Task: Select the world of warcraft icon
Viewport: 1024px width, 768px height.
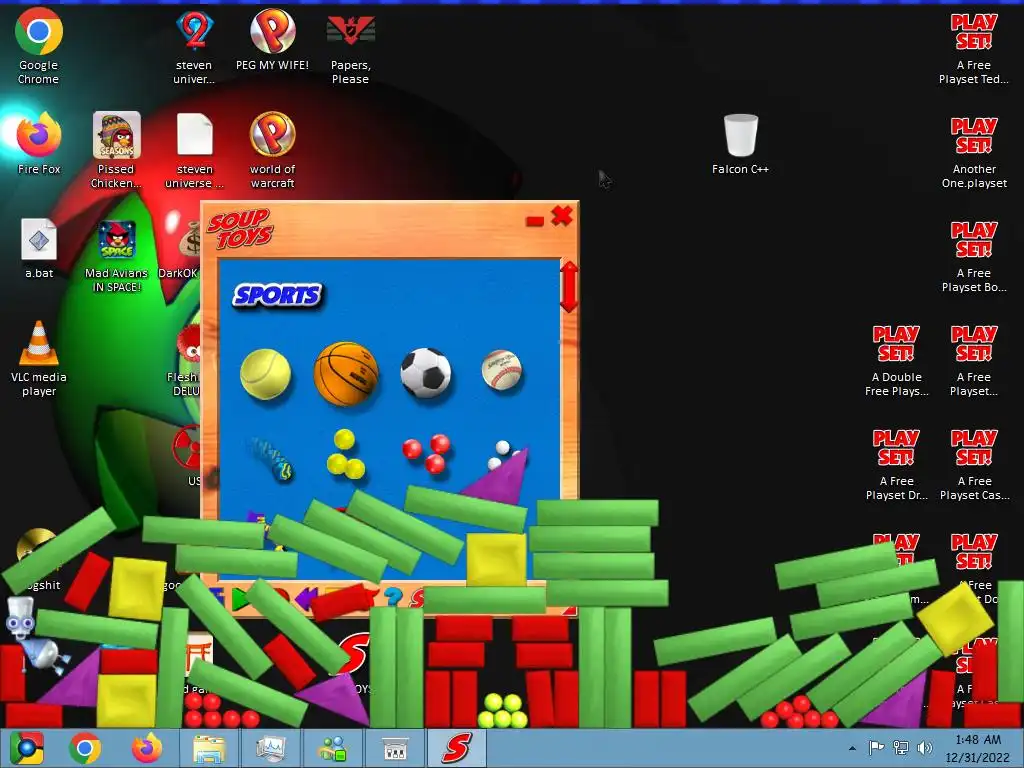Action: coord(272,150)
